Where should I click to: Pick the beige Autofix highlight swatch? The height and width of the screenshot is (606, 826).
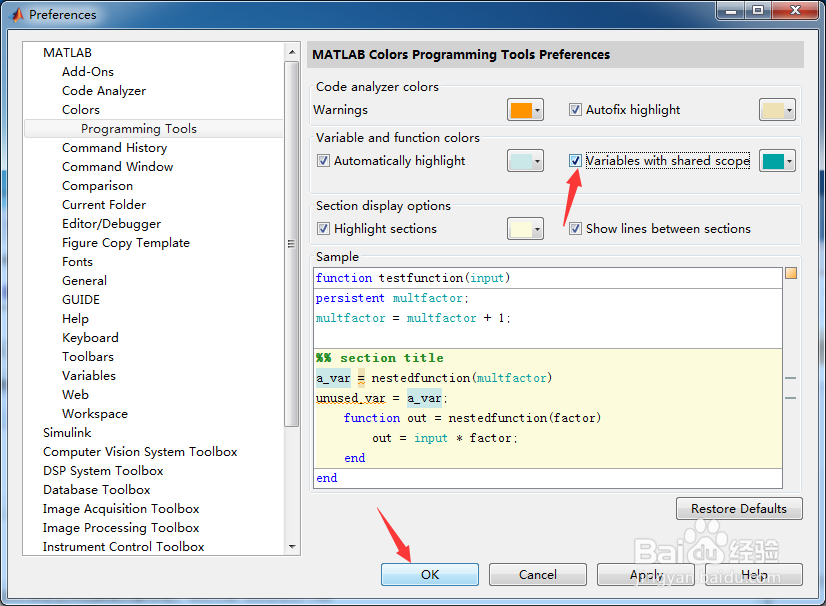pyautogui.click(x=773, y=110)
